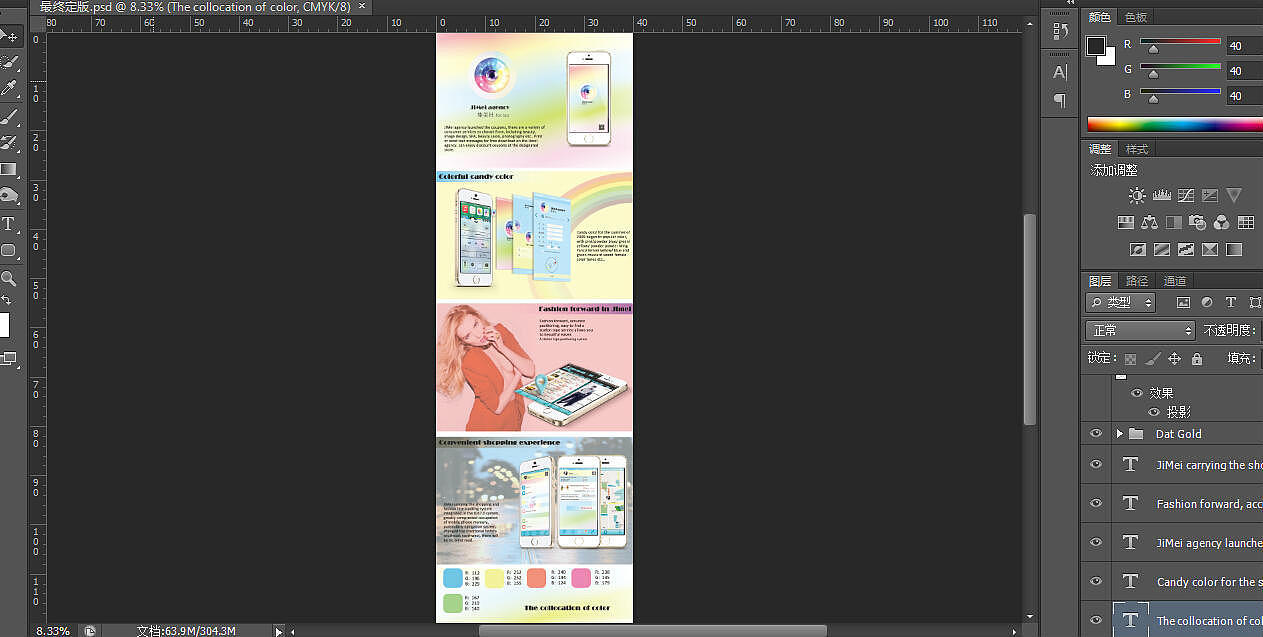
Task: Add a Curves adjustment
Action: tap(1186, 196)
